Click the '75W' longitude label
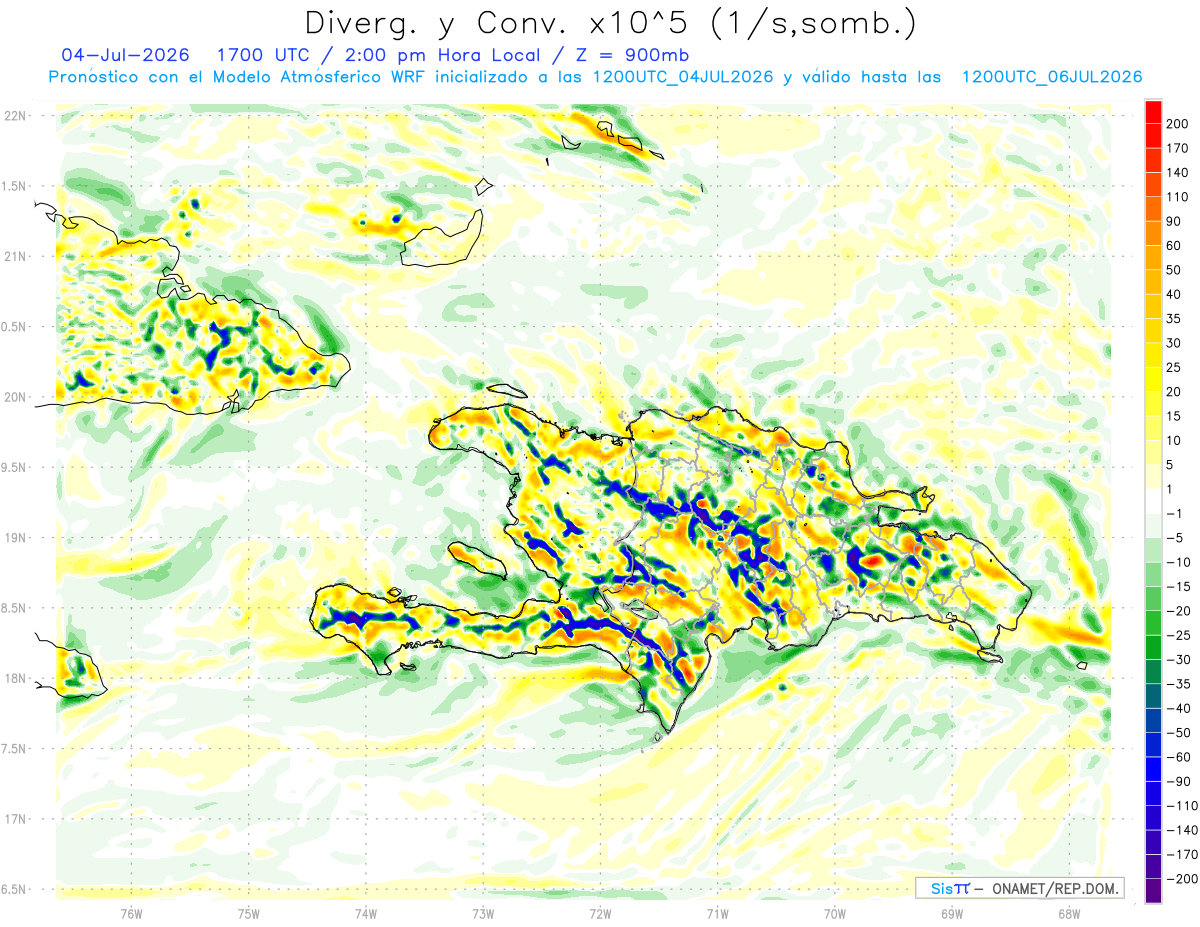The height and width of the screenshot is (927, 1200). pos(249,913)
